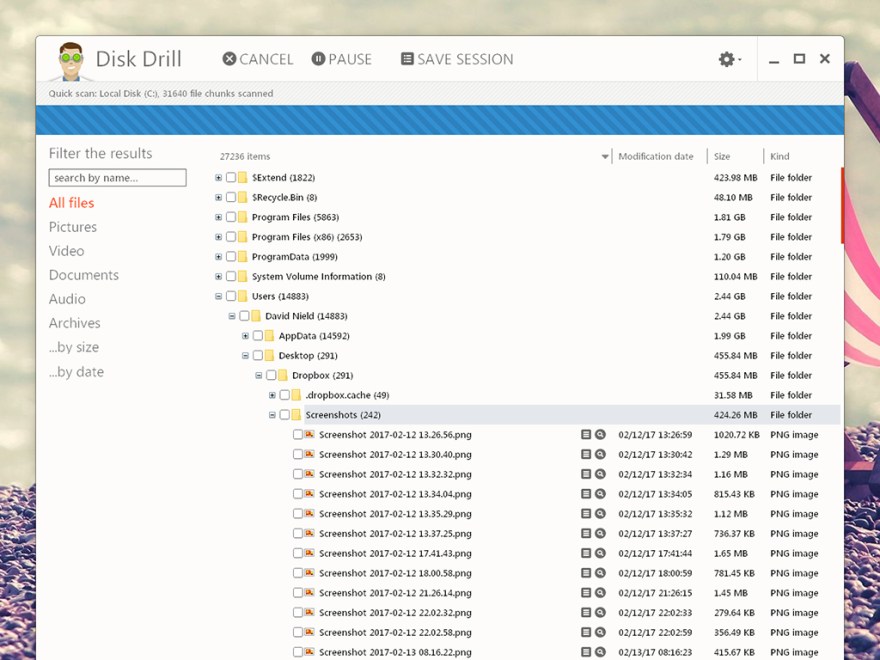Open the preview for Screenshot 2017-02-12 13.26.56.png
The height and width of the screenshot is (660, 880).
(x=600, y=434)
